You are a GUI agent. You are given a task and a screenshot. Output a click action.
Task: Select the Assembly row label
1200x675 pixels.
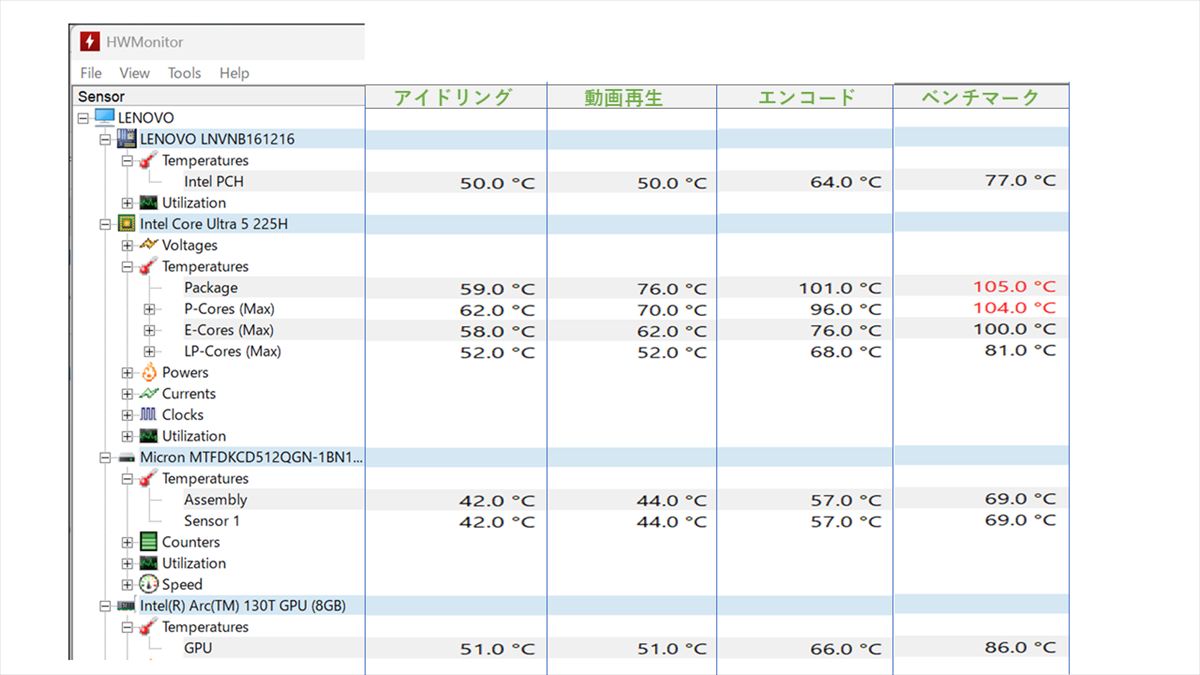(215, 500)
